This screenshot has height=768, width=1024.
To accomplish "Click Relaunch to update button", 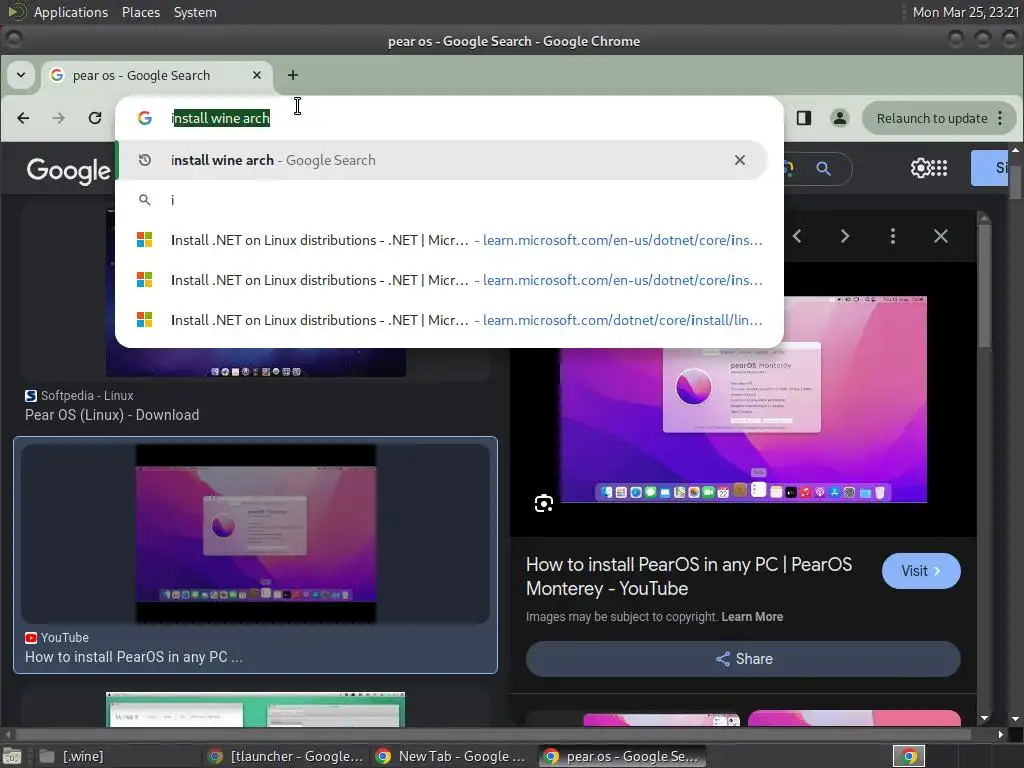I will pos(931,118).
